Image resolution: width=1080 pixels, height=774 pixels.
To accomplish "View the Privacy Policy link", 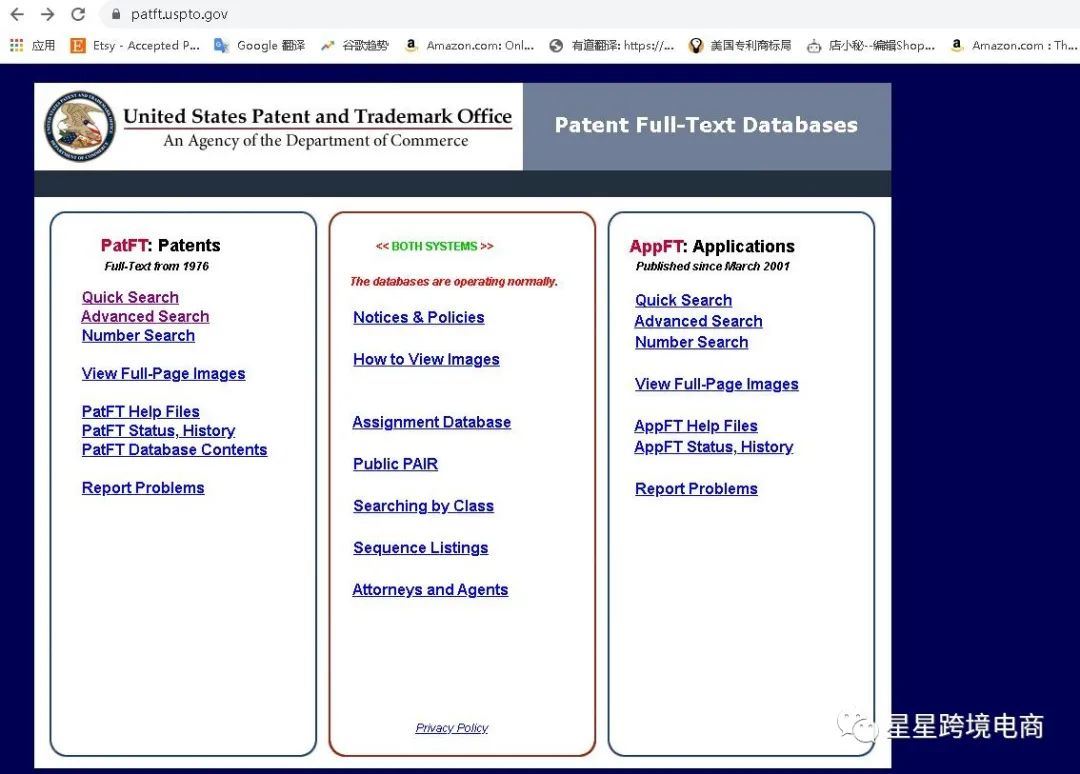I will coord(451,728).
